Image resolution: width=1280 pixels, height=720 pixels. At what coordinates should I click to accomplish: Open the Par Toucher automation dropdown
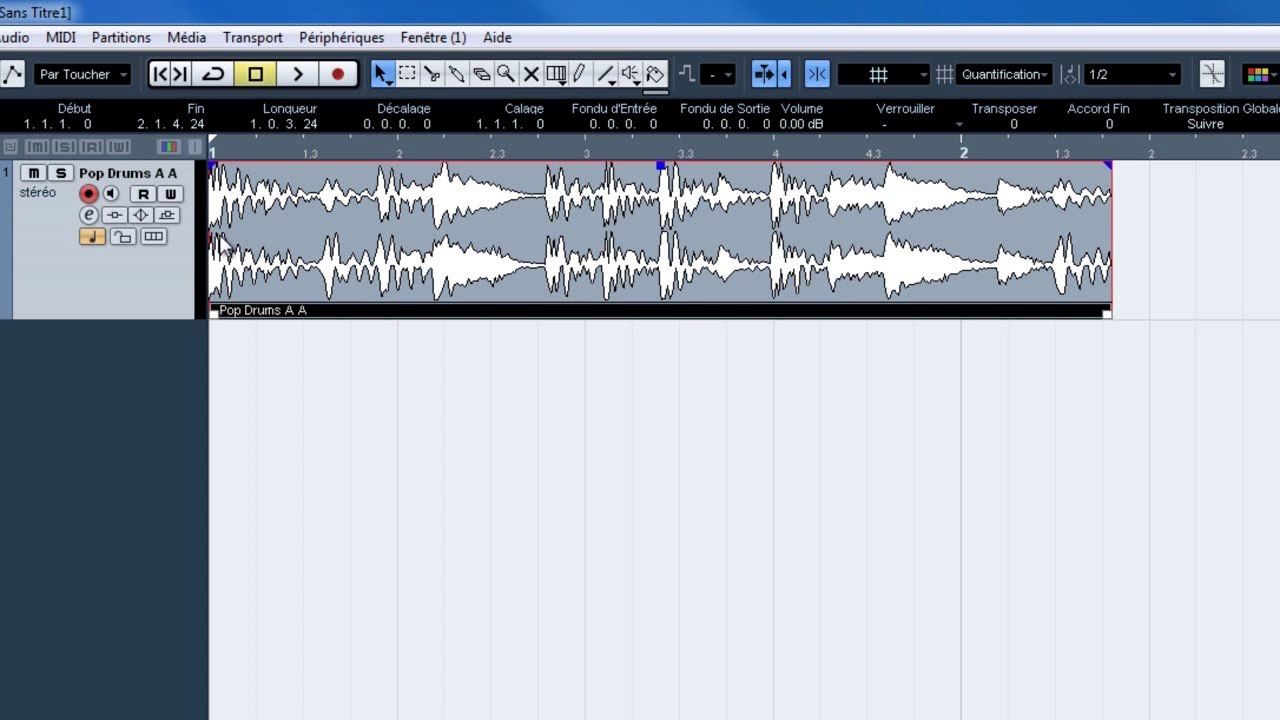tap(84, 74)
